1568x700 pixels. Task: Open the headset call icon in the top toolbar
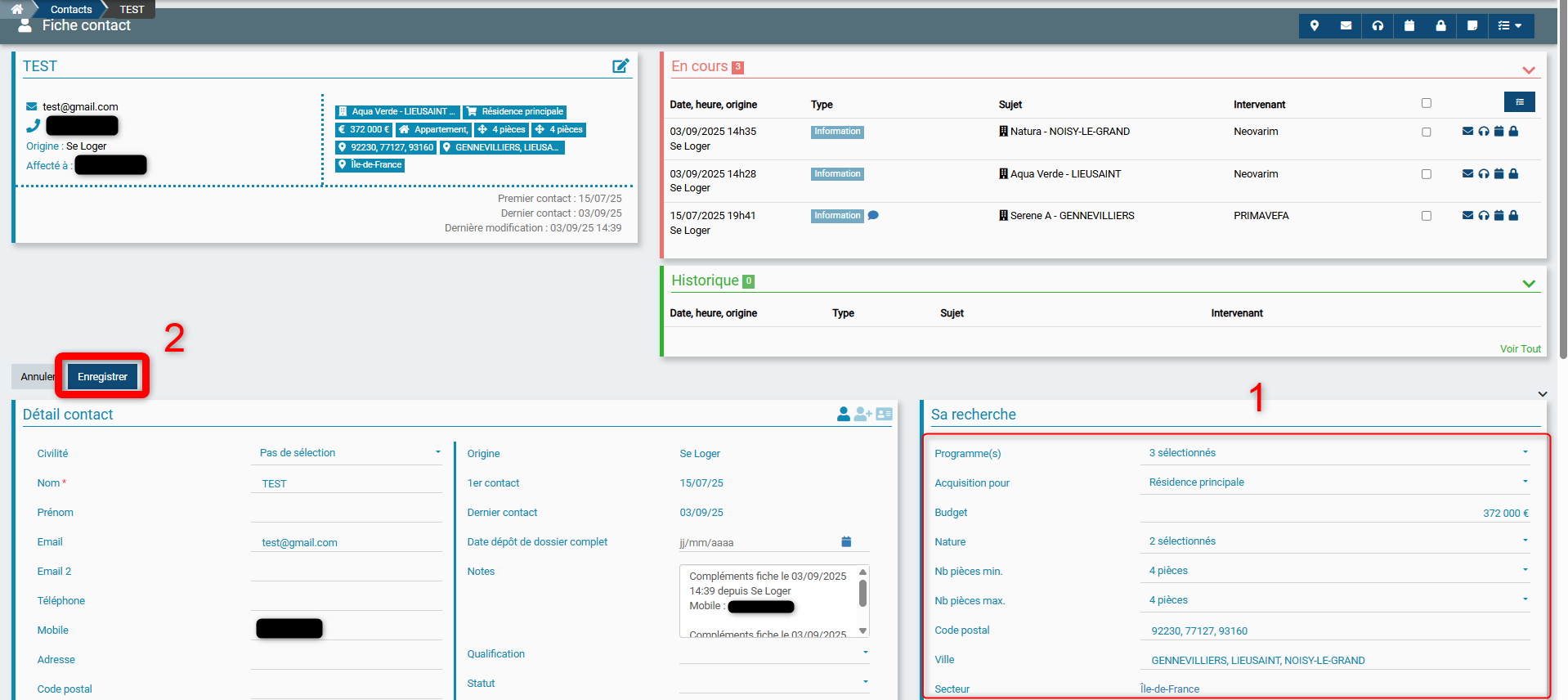(1378, 26)
